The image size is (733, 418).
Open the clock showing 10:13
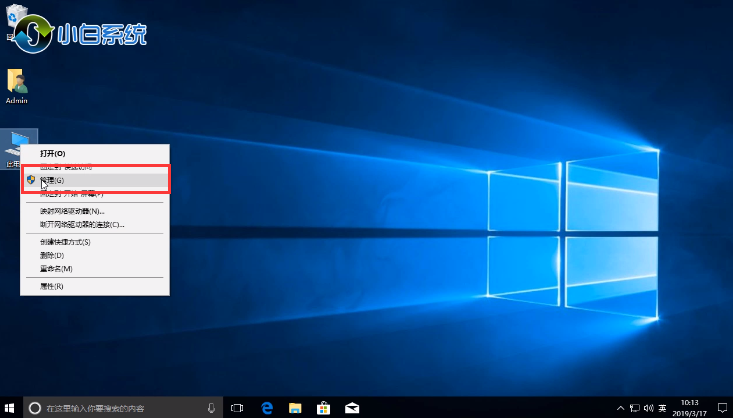(x=690, y=408)
